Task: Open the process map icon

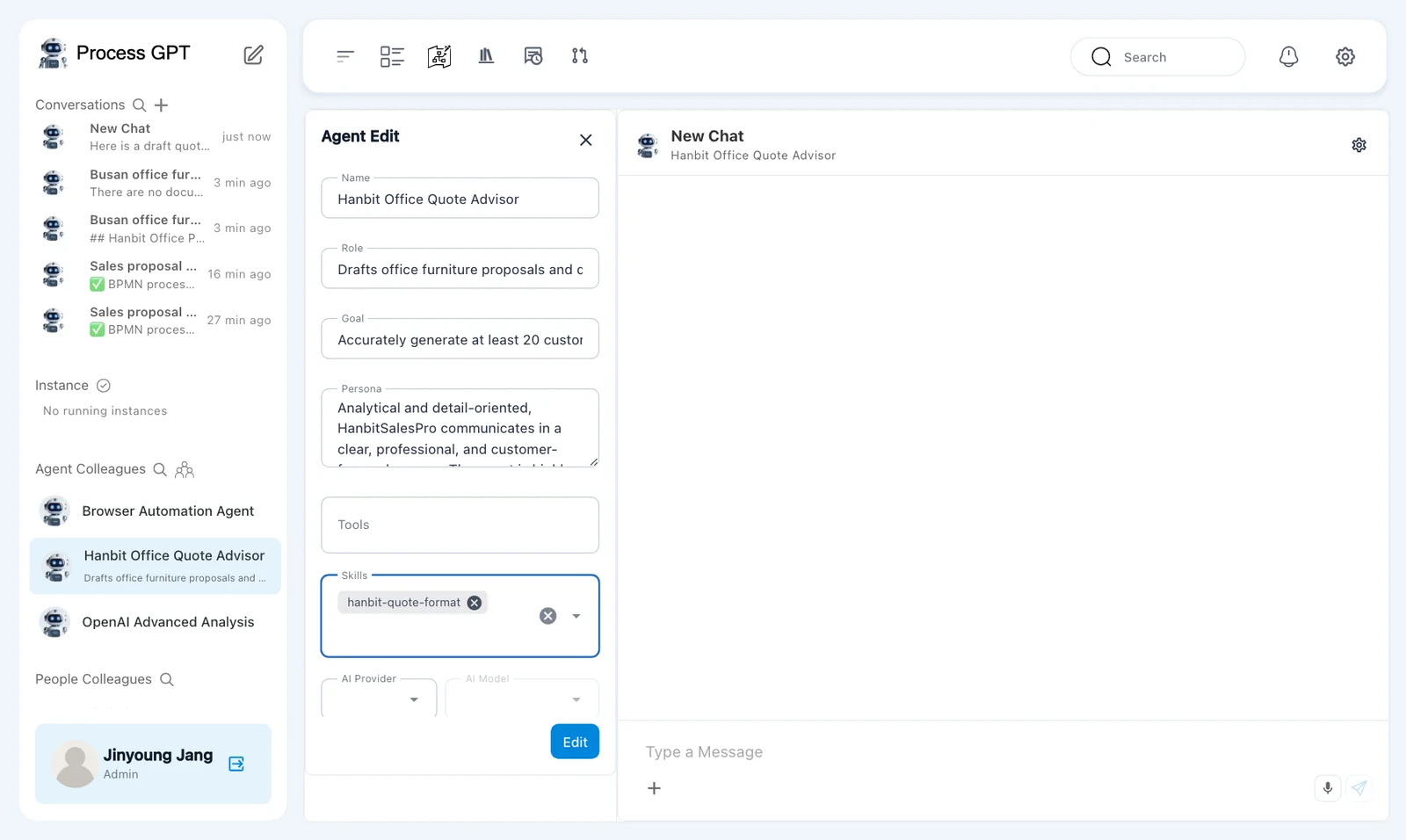Action: click(439, 56)
